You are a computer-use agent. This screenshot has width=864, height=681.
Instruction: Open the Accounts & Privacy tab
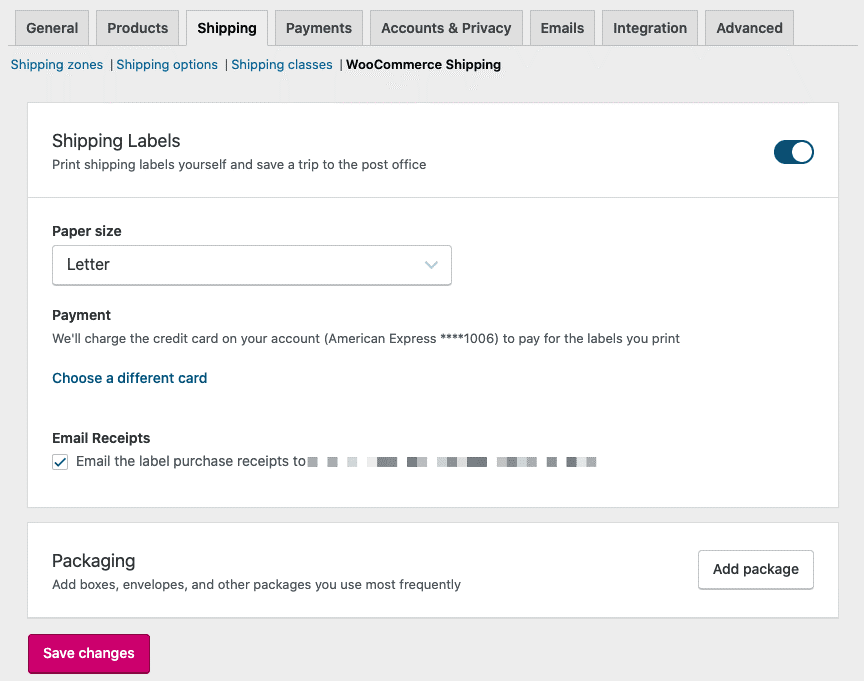tap(445, 28)
